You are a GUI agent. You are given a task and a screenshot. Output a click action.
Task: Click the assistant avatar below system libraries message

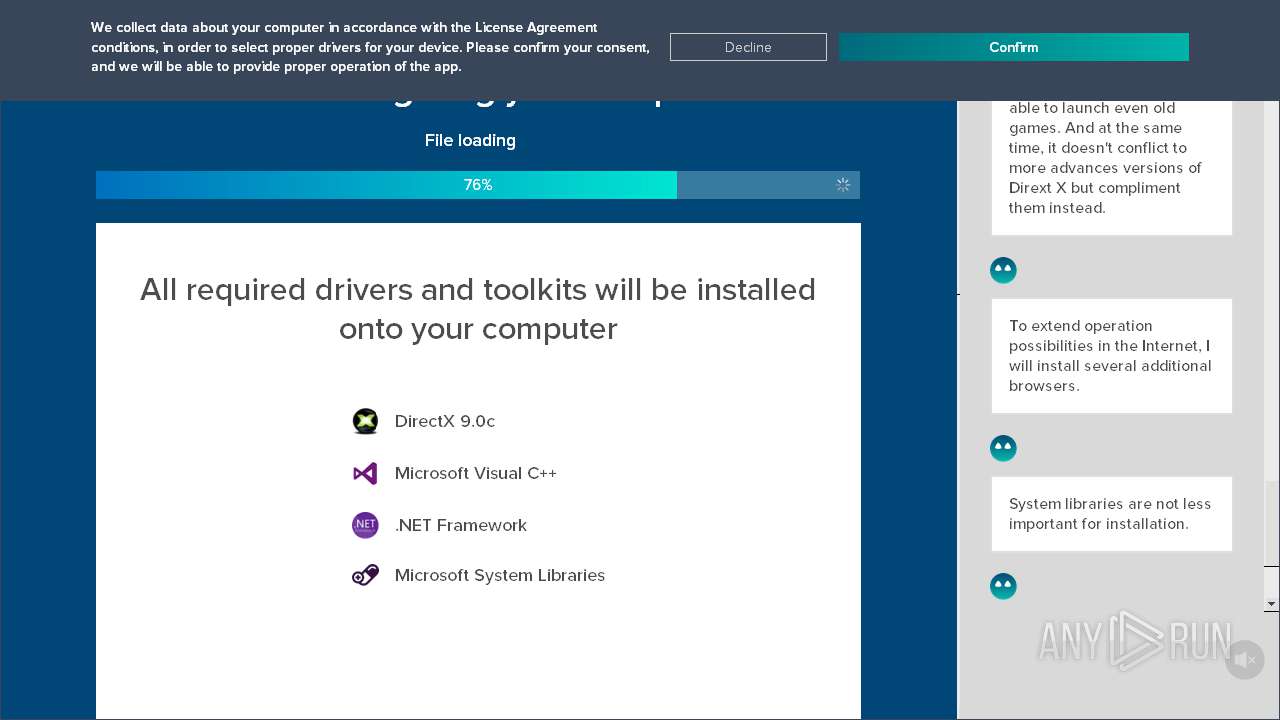pos(1003,586)
